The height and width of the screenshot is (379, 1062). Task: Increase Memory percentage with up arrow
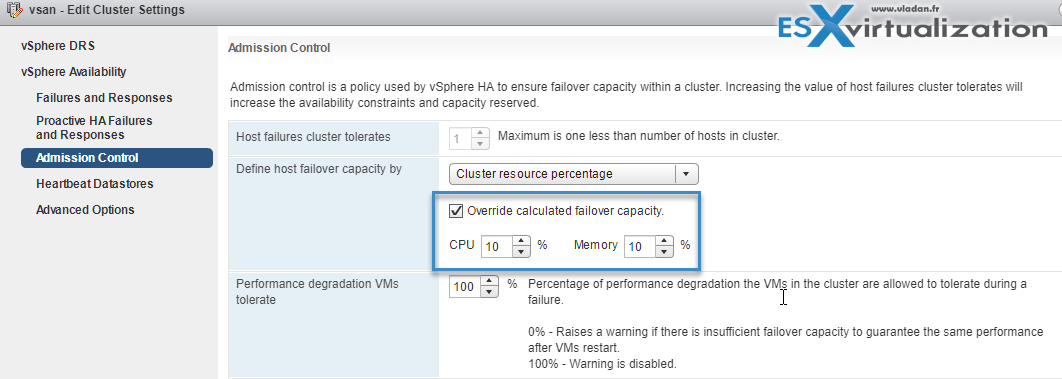[664, 241]
